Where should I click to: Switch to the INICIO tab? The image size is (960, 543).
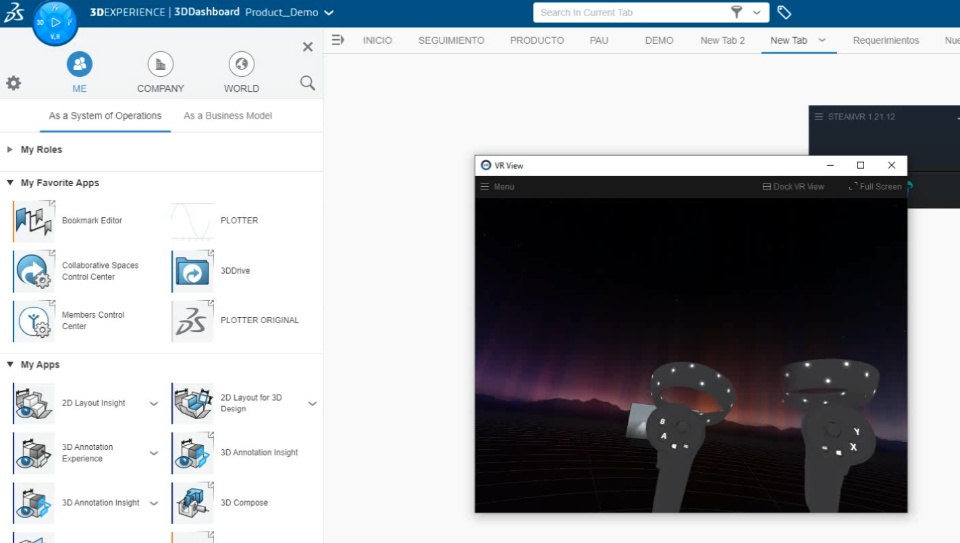point(377,40)
